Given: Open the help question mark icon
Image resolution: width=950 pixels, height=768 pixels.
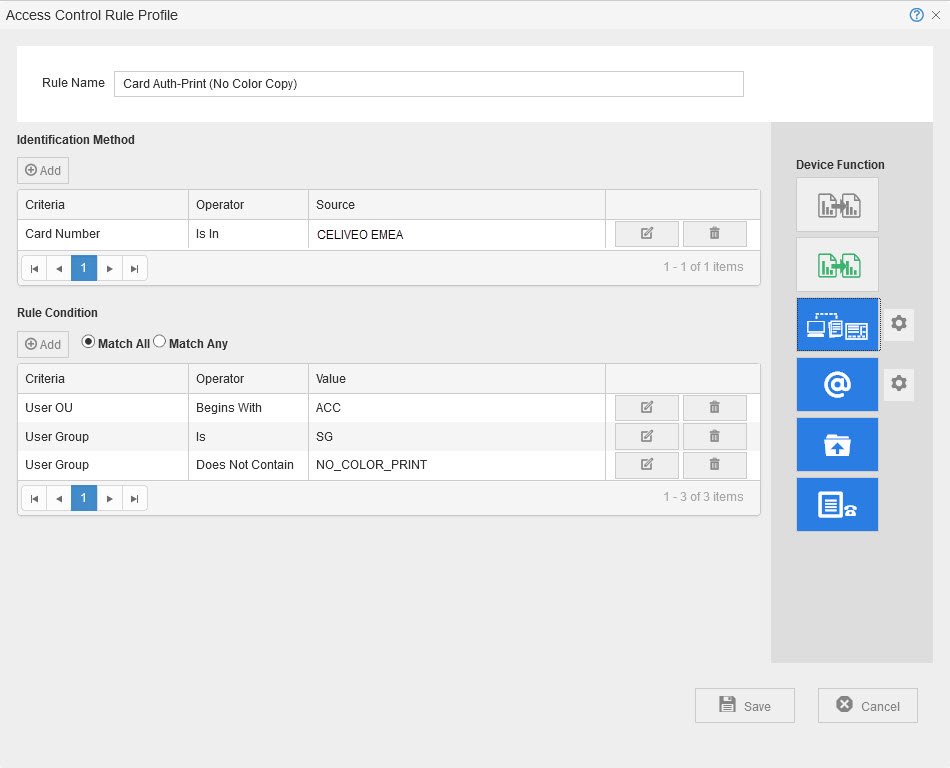Looking at the screenshot, I should pos(916,15).
